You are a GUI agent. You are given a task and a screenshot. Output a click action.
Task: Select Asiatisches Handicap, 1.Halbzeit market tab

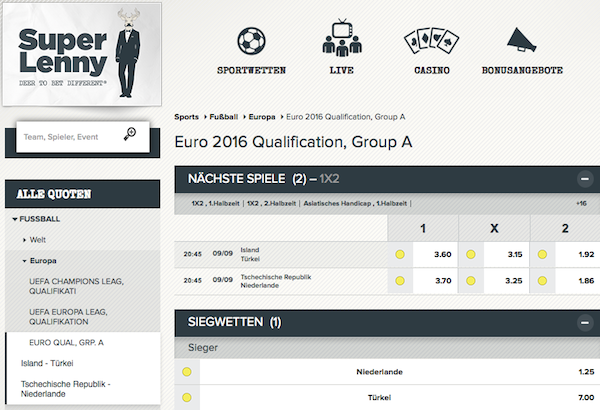(x=355, y=204)
